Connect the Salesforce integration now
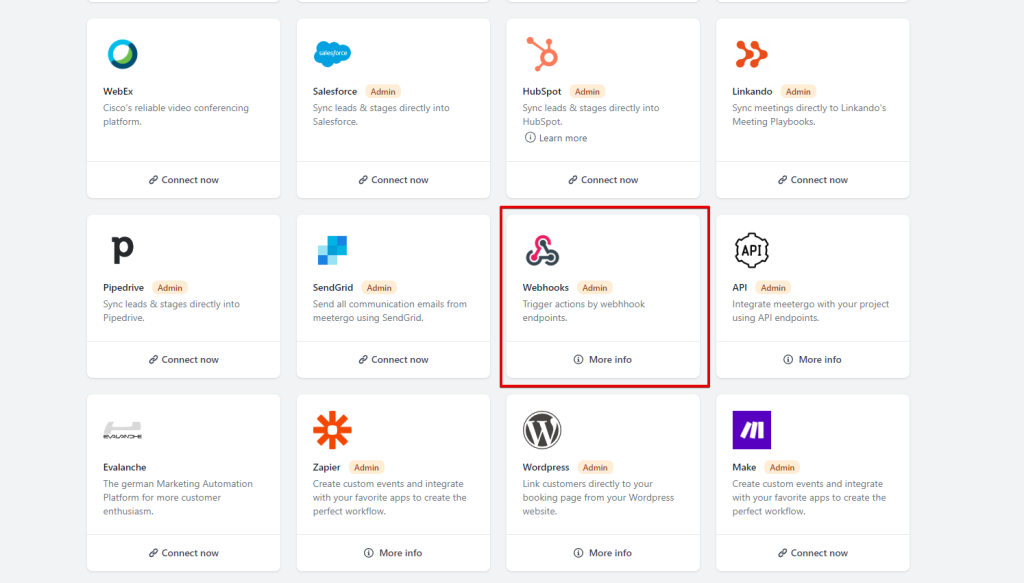1024x583 pixels. point(393,180)
